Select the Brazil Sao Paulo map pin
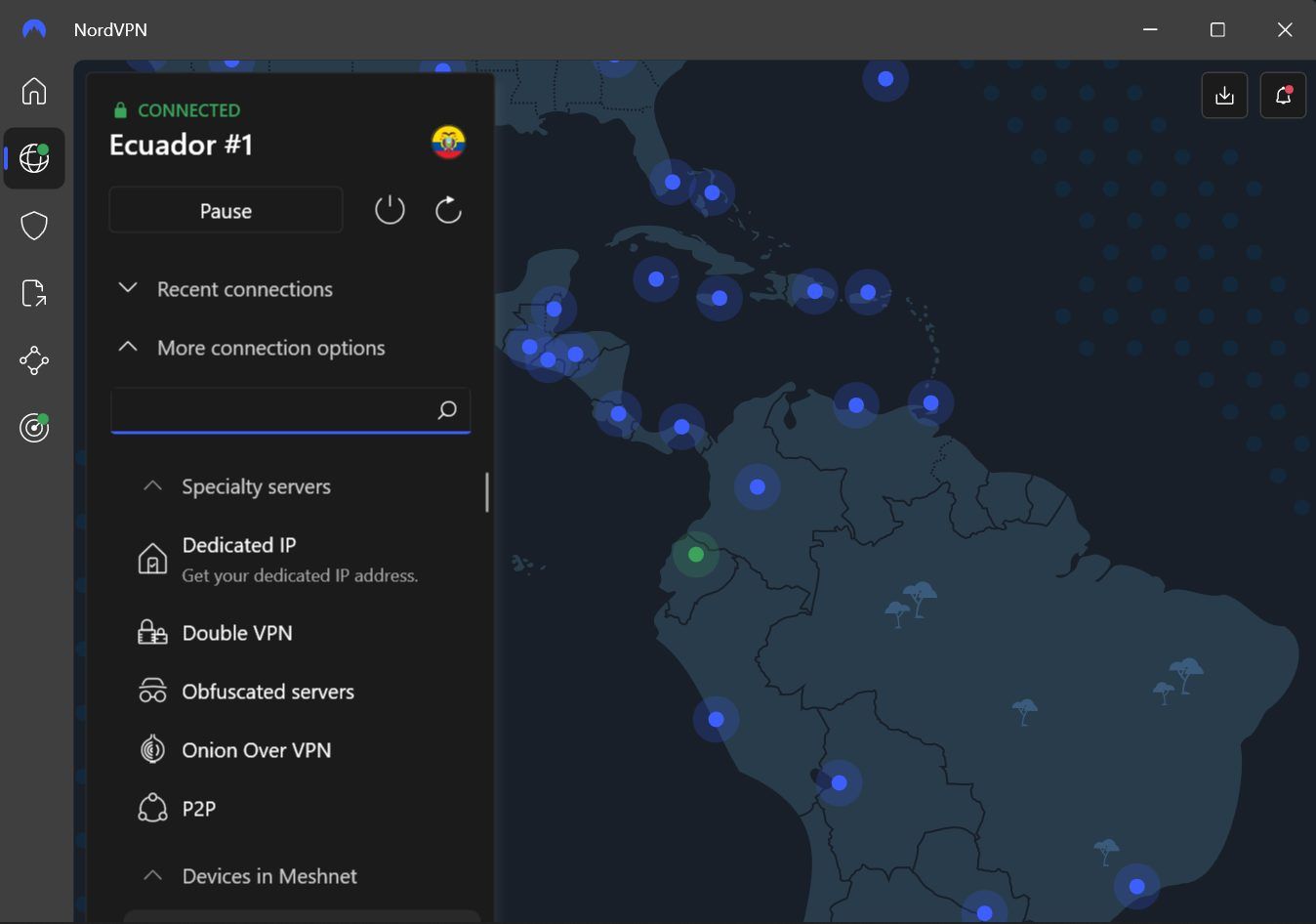1316x924 pixels. point(1136,887)
